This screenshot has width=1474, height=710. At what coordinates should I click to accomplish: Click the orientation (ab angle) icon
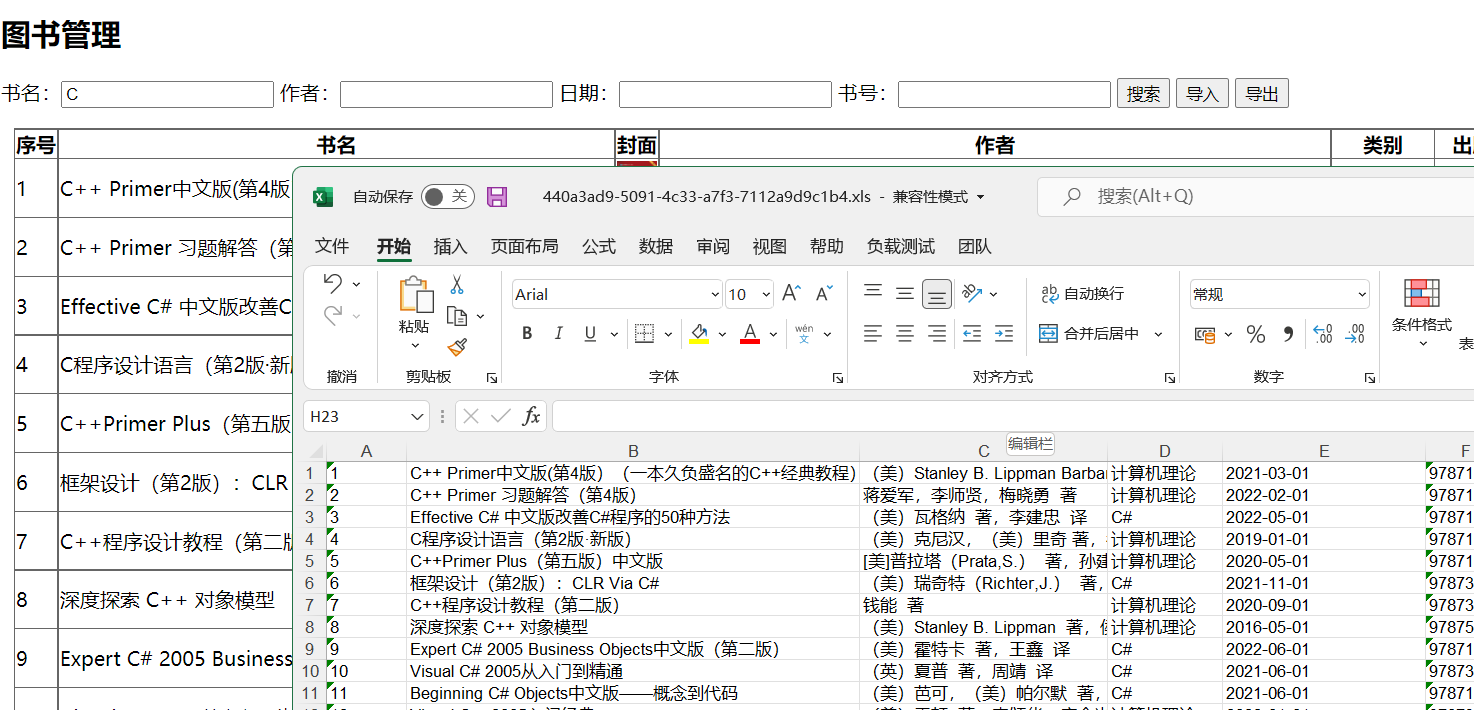[971, 293]
